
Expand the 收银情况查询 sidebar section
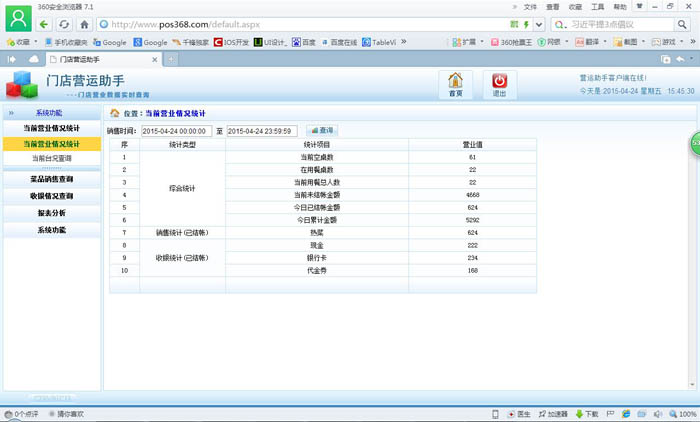point(51,196)
